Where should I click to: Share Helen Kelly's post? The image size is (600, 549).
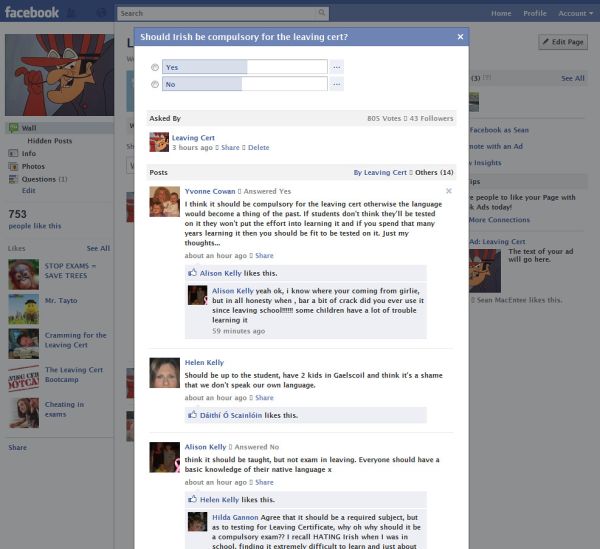264,398
